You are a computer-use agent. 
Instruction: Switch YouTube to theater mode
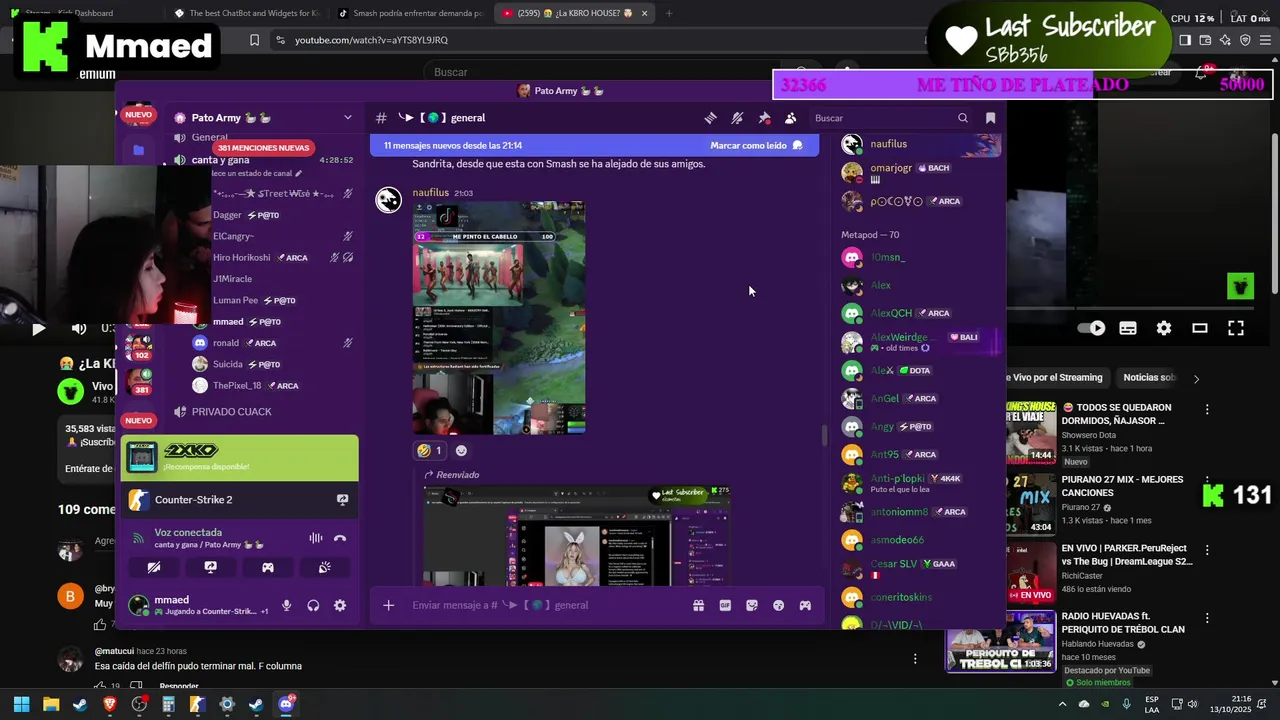pyautogui.click(x=1200, y=328)
